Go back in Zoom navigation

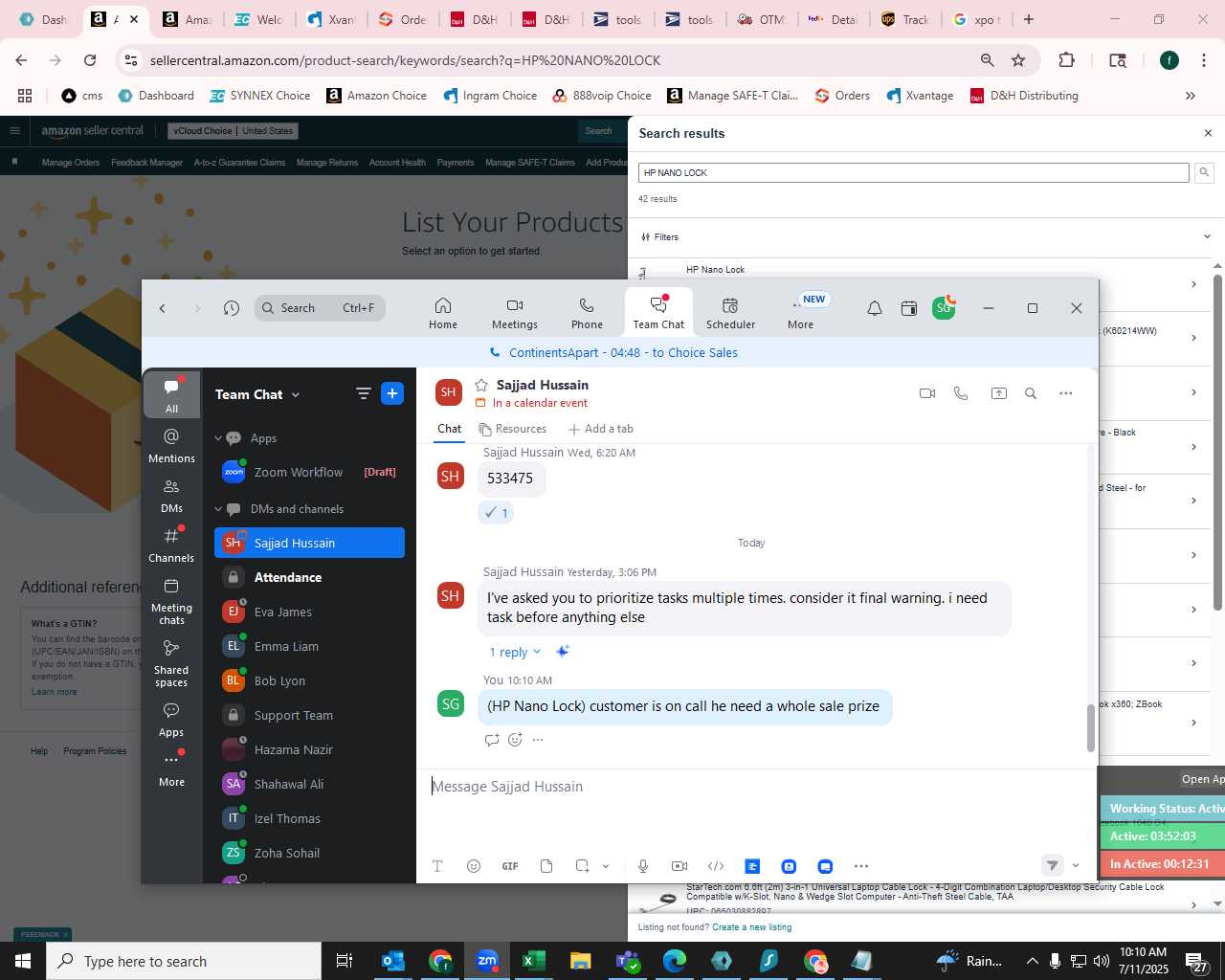(x=163, y=308)
